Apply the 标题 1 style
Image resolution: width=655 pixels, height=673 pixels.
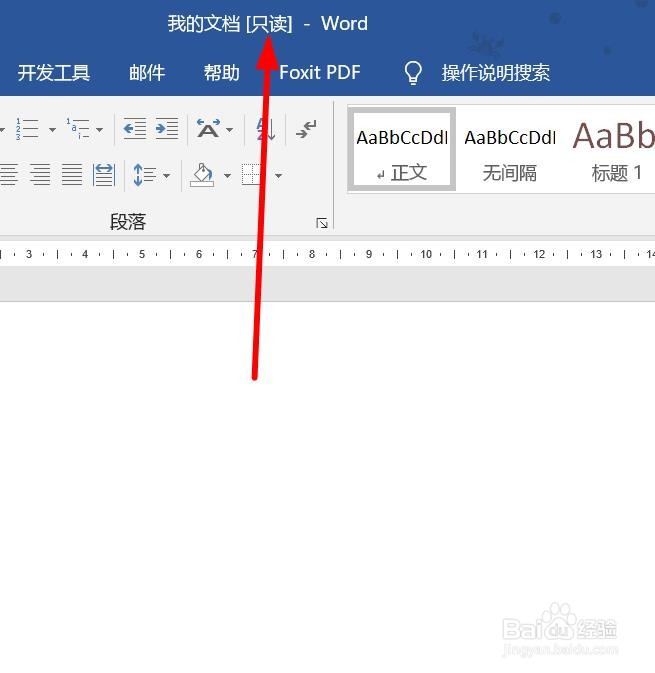click(614, 149)
